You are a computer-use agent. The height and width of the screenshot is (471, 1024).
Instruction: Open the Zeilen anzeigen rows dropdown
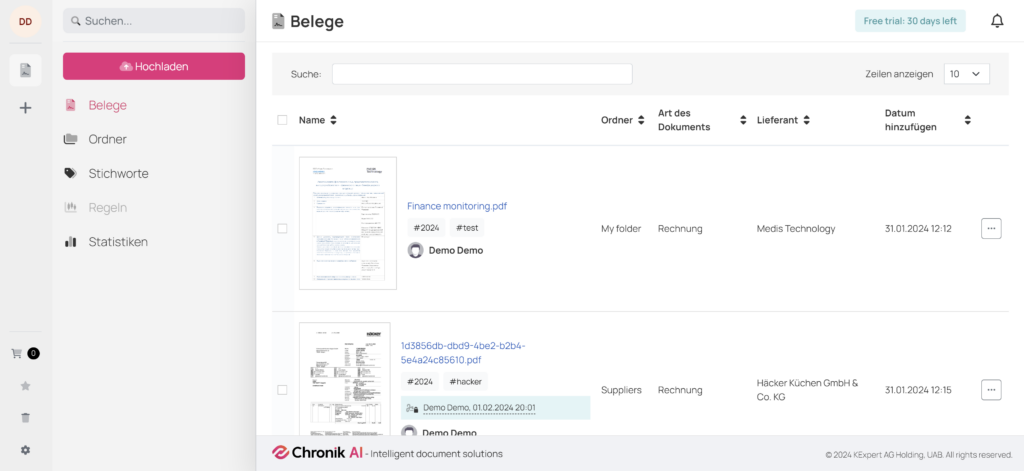966,74
